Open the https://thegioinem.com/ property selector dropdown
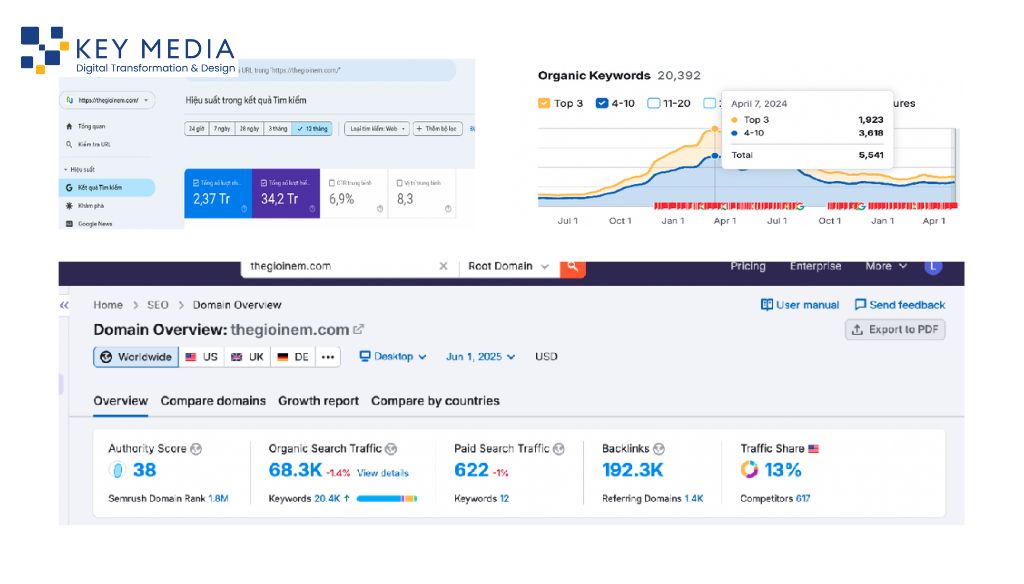Screen dimensions: 1024x584 pos(108,100)
